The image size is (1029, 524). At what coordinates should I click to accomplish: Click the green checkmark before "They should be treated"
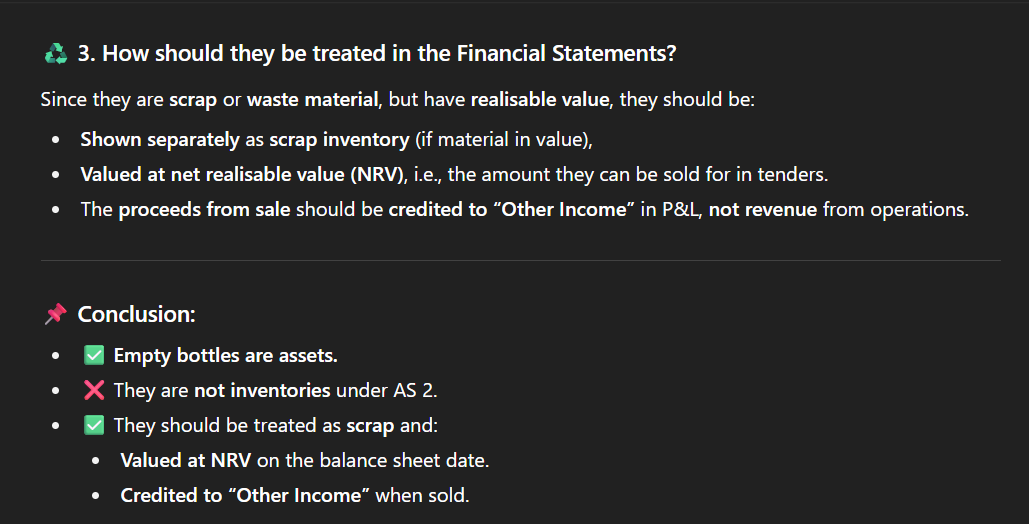[94, 425]
